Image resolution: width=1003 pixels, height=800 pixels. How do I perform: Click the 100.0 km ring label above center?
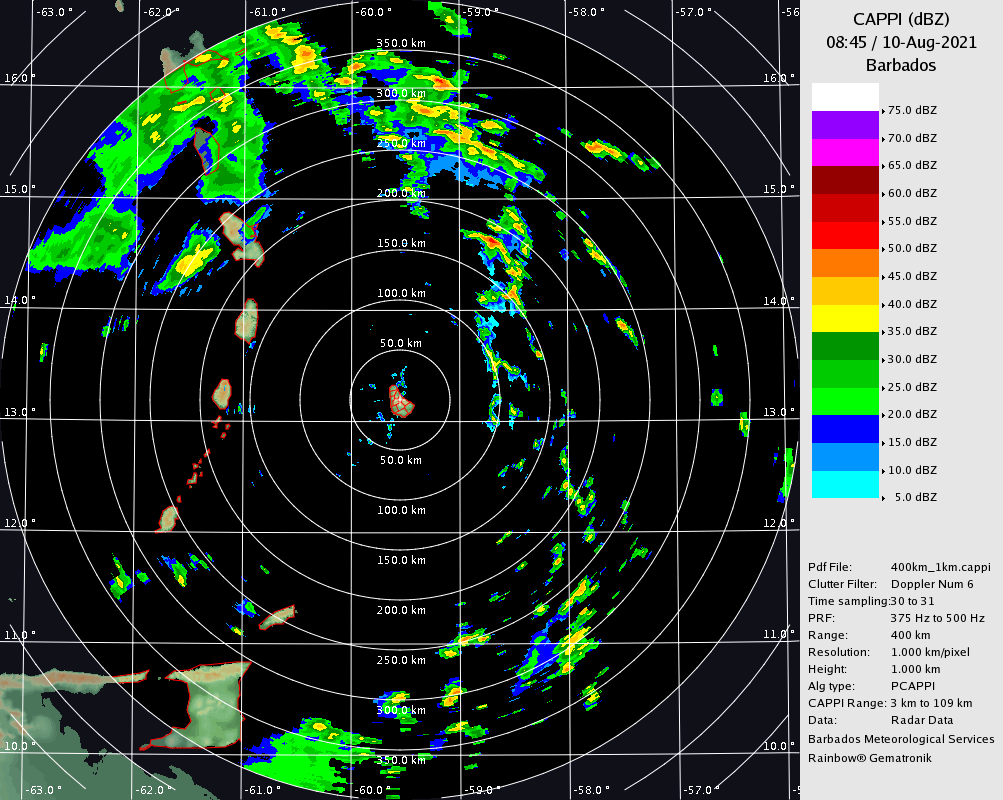(x=401, y=294)
